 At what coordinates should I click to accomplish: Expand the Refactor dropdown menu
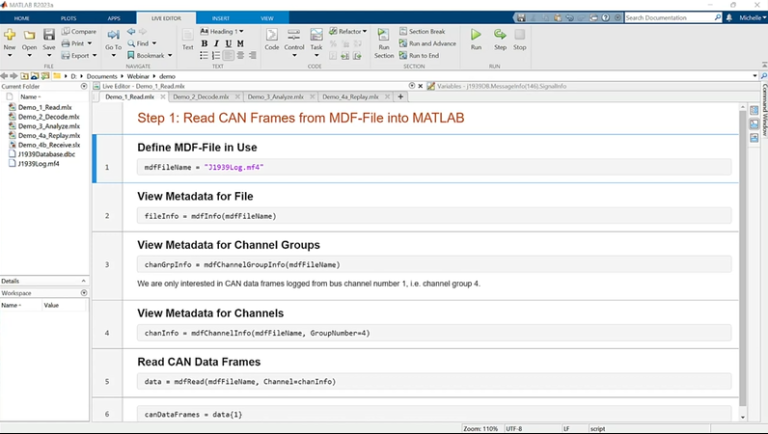tap(349, 31)
